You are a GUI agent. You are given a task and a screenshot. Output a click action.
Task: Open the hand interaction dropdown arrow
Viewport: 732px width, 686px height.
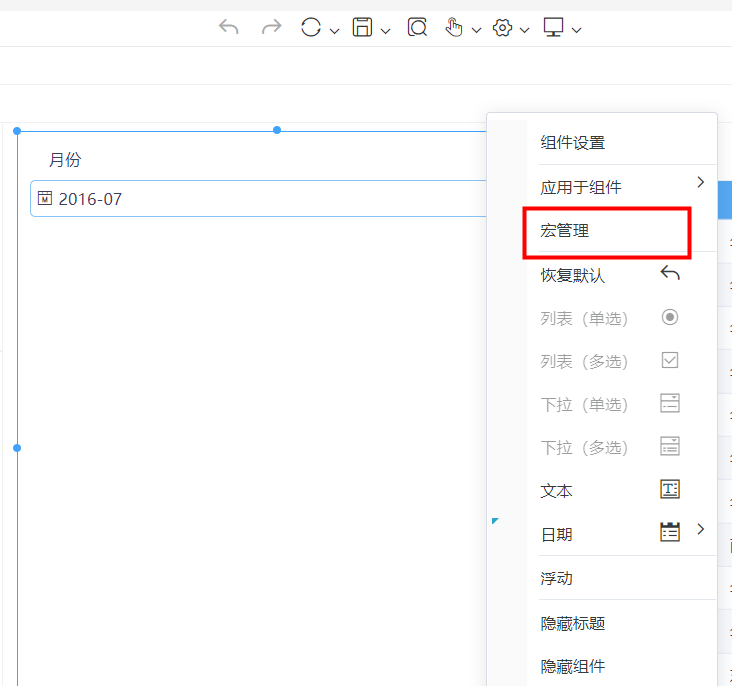(x=476, y=31)
